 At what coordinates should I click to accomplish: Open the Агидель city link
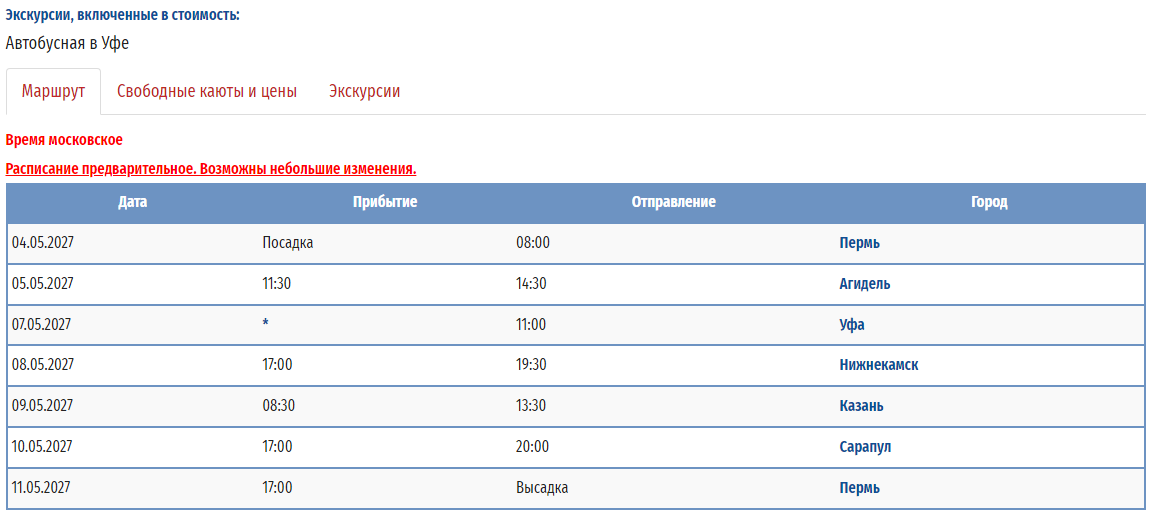pos(865,284)
